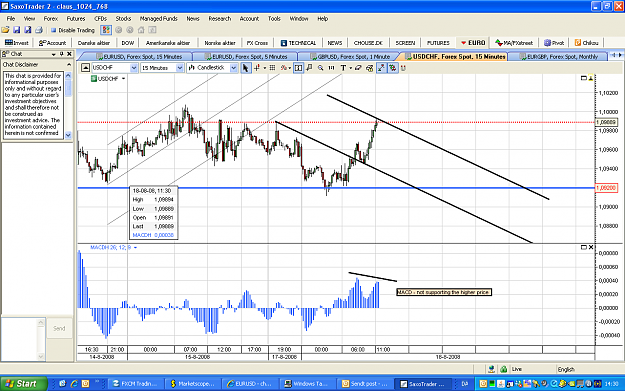625x391 pixels.
Task: Click the chat disclaimer scroll down arrow
Action: pos(68,135)
